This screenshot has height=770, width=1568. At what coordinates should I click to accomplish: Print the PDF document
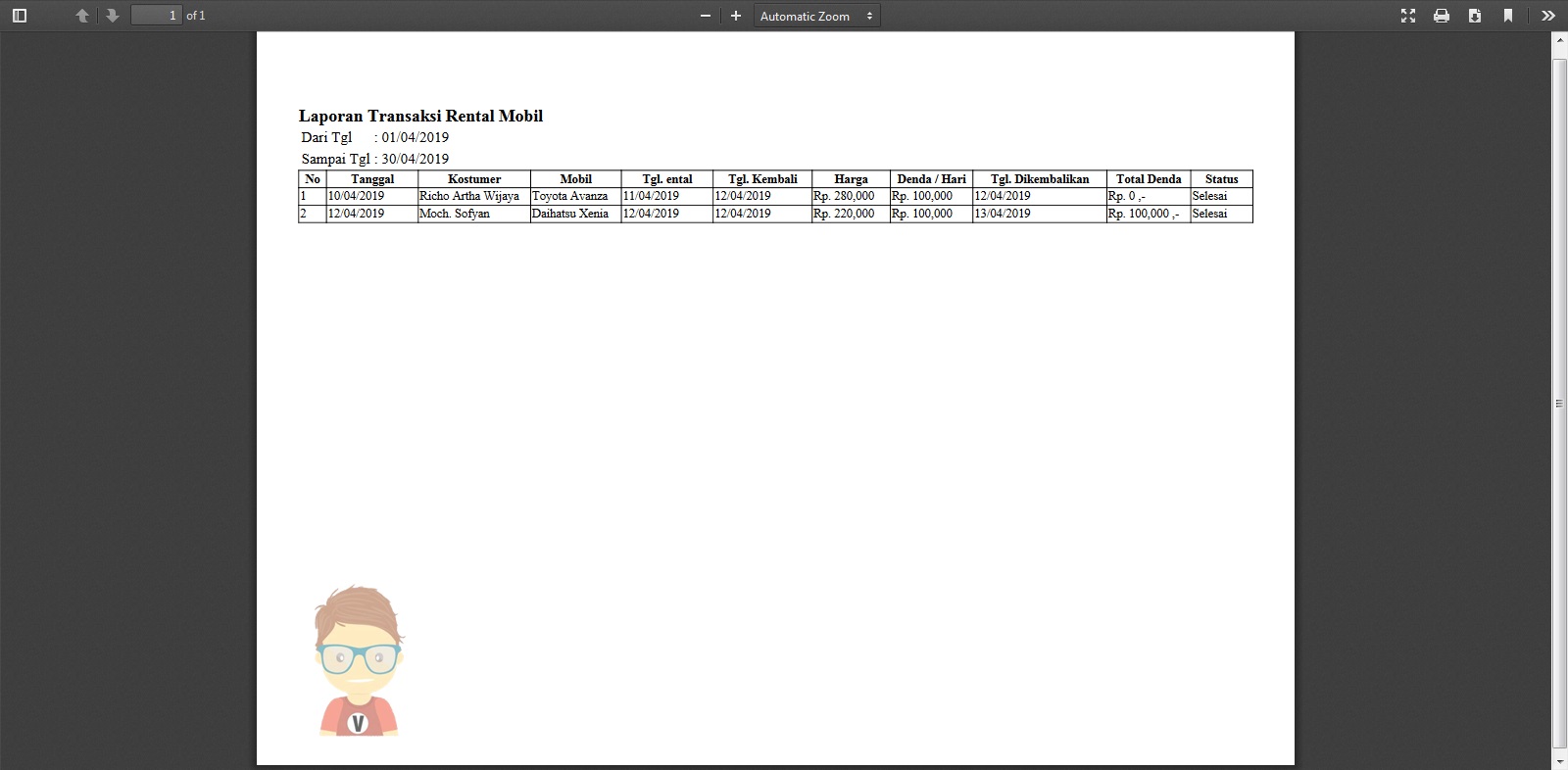click(x=1442, y=16)
